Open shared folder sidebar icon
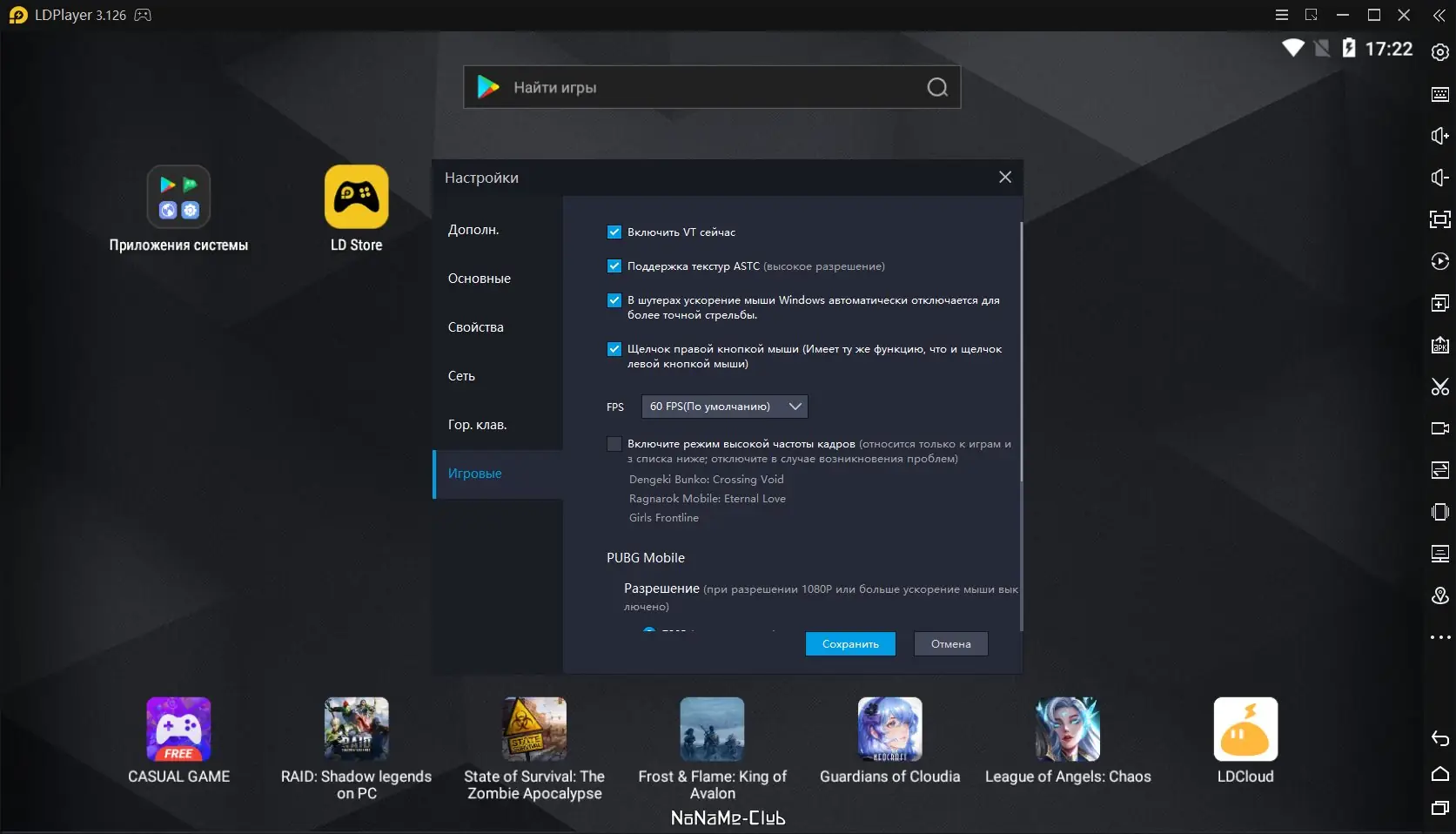Screen dimensions: 1456x834 [x=1440, y=470]
